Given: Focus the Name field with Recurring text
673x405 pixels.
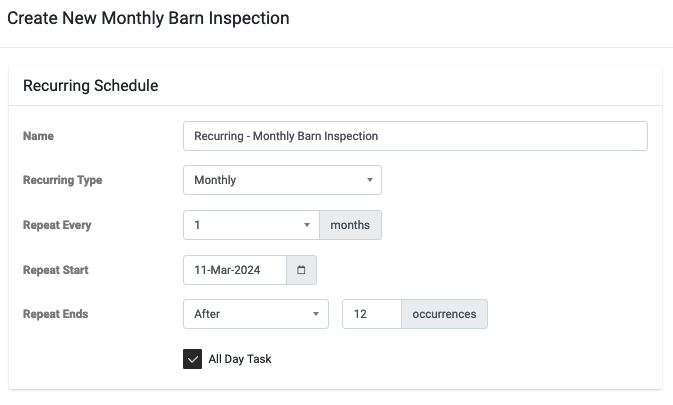Looking at the screenshot, I should [415, 136].
